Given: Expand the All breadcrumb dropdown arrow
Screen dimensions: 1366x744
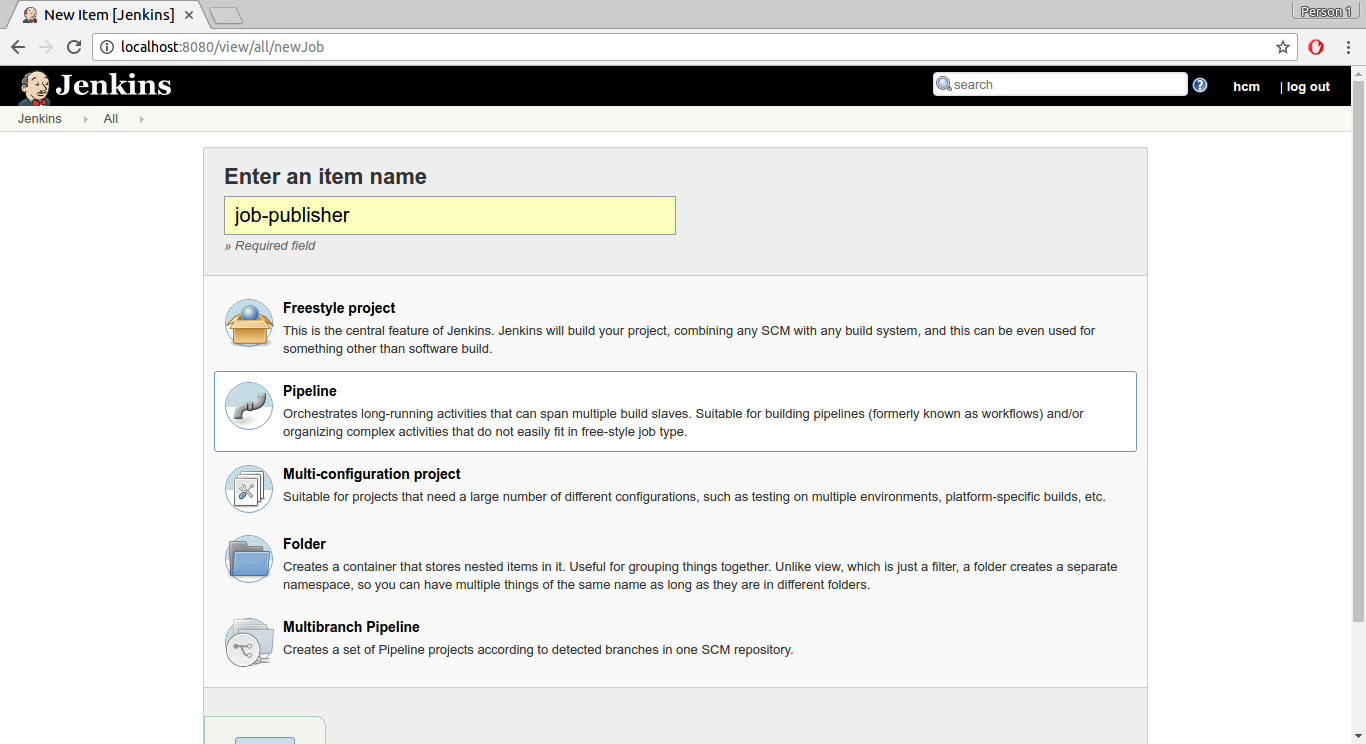Looking at the screenshot, I should 141,119.
